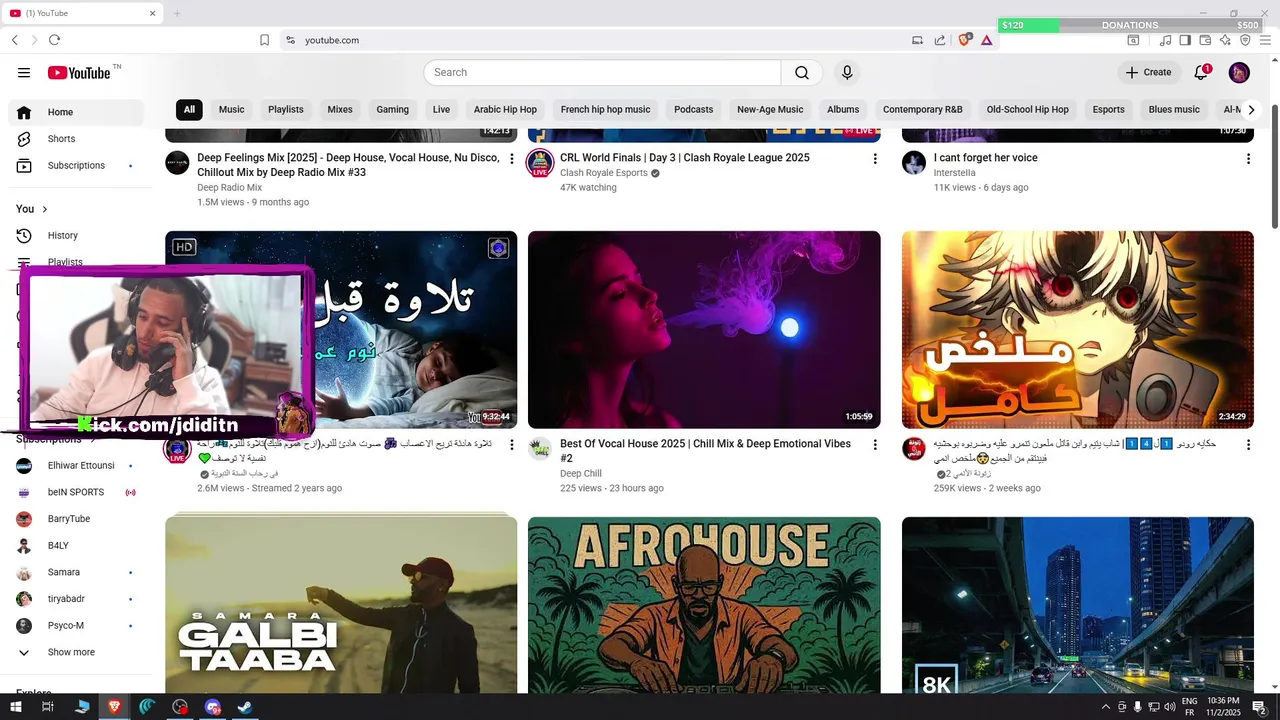
Task: Open the Best Of Vocal House thumbnail
Action: coord(704,330)
